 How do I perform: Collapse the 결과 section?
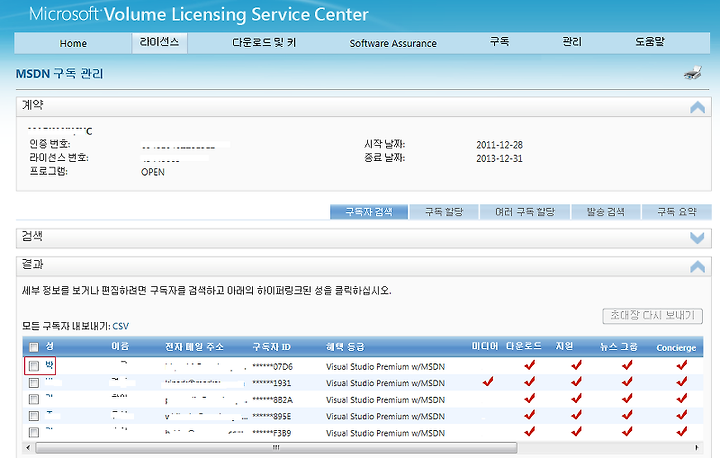click(697, 267)
